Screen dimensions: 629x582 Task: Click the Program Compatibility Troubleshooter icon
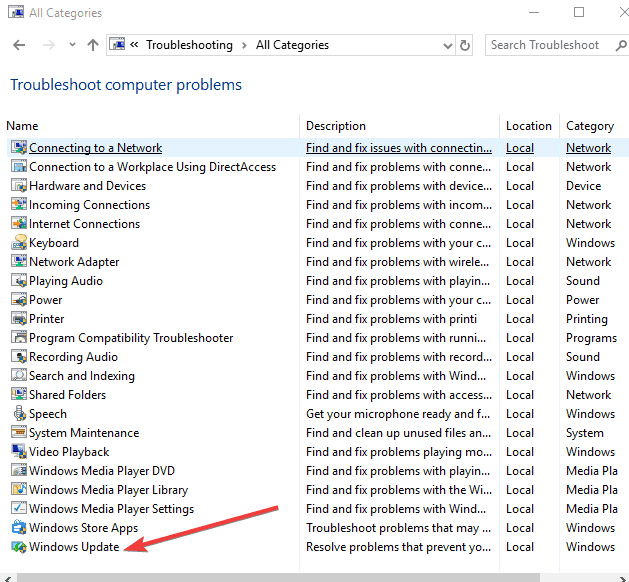tap(19, 337)
